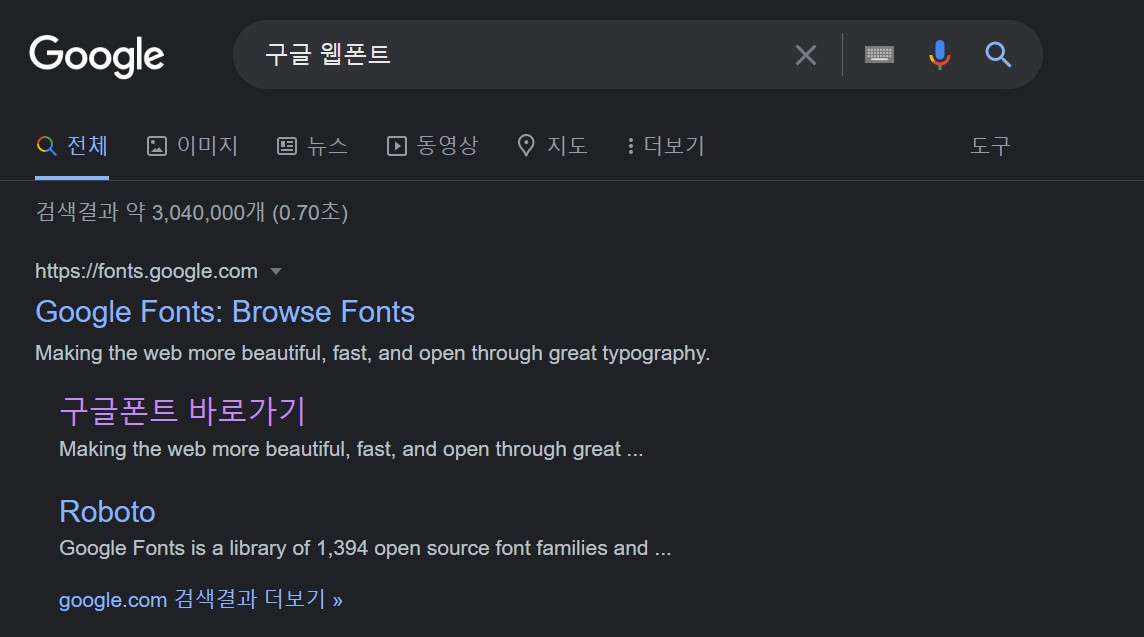Viewport: 1144px width, 637px height.
Task: Expand the 더보기 menu
Action: (x=665, y=146)
